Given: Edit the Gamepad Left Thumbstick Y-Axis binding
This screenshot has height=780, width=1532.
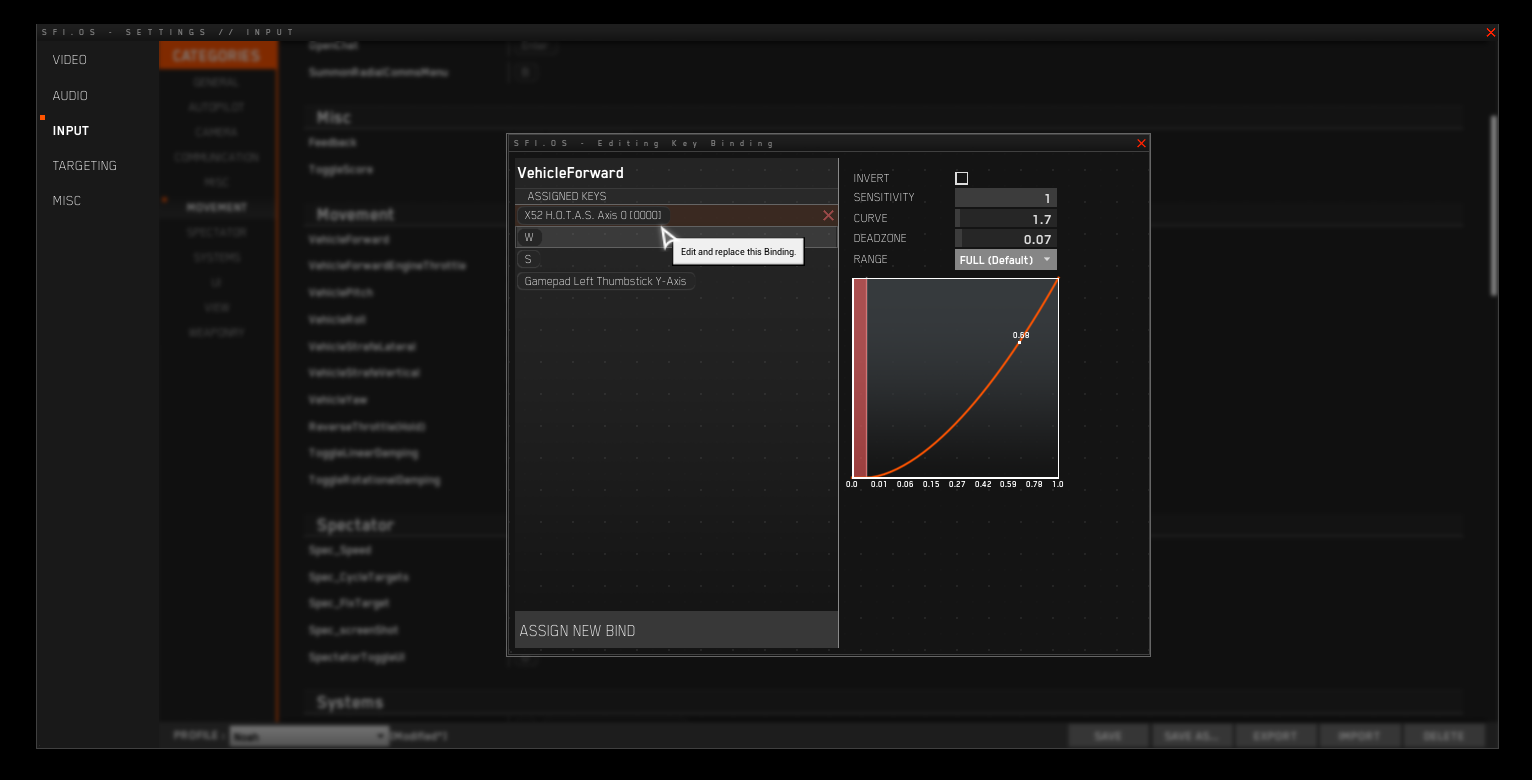Looking at the screenshot, I should (605, 281).
